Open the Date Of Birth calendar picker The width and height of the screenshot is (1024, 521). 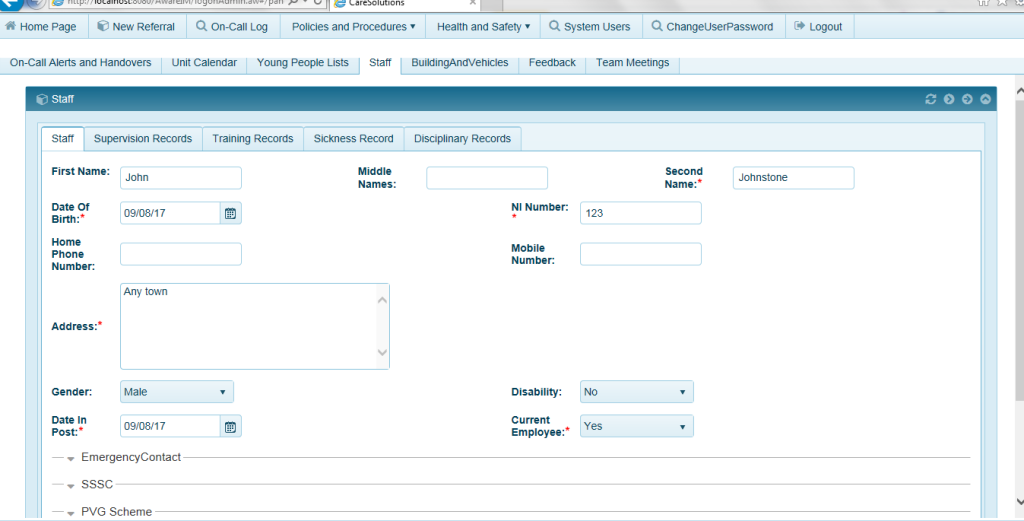click(230, 213)
